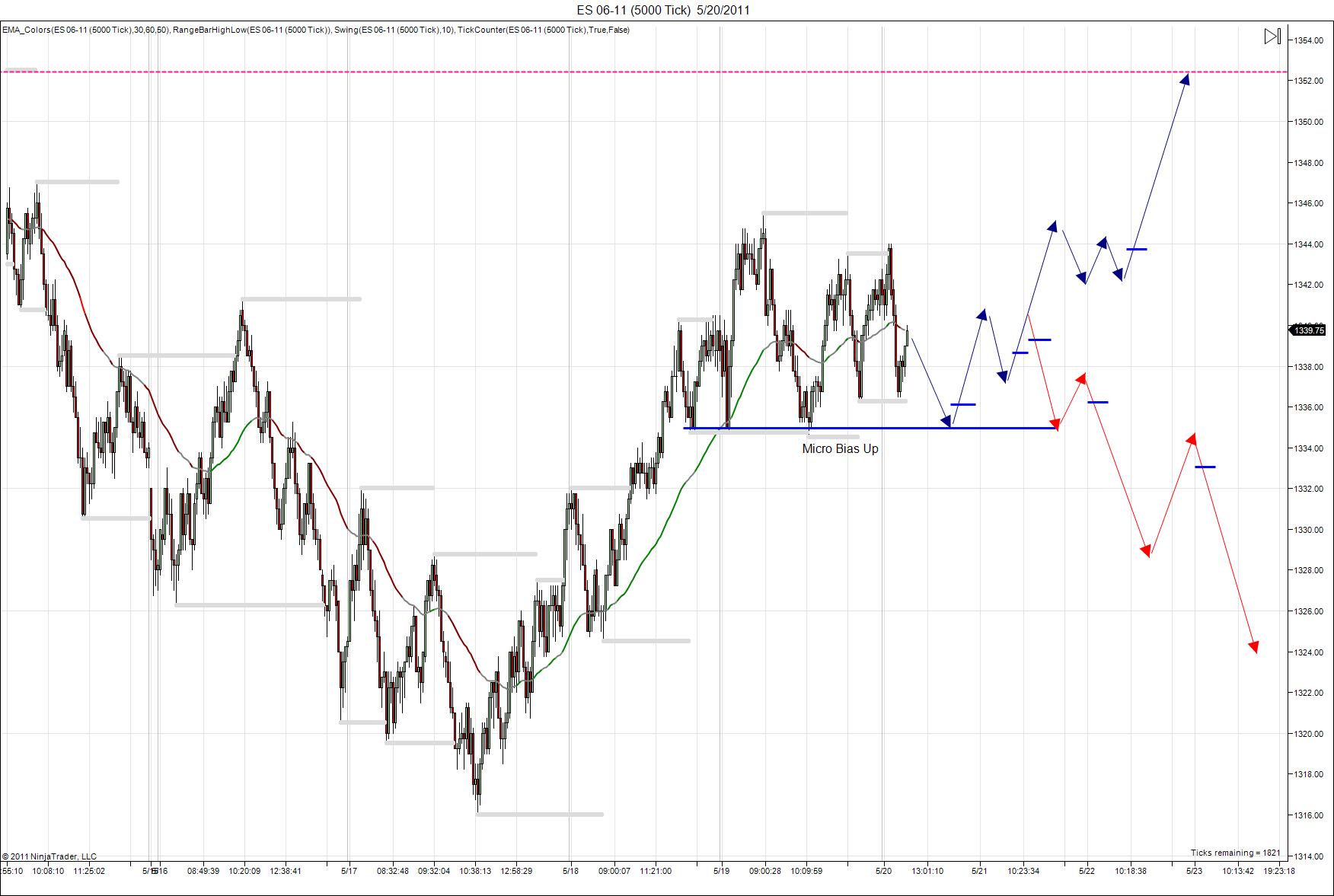
Task: Click the 1350.00 price axis label
Action: [x=1309, y=122]
